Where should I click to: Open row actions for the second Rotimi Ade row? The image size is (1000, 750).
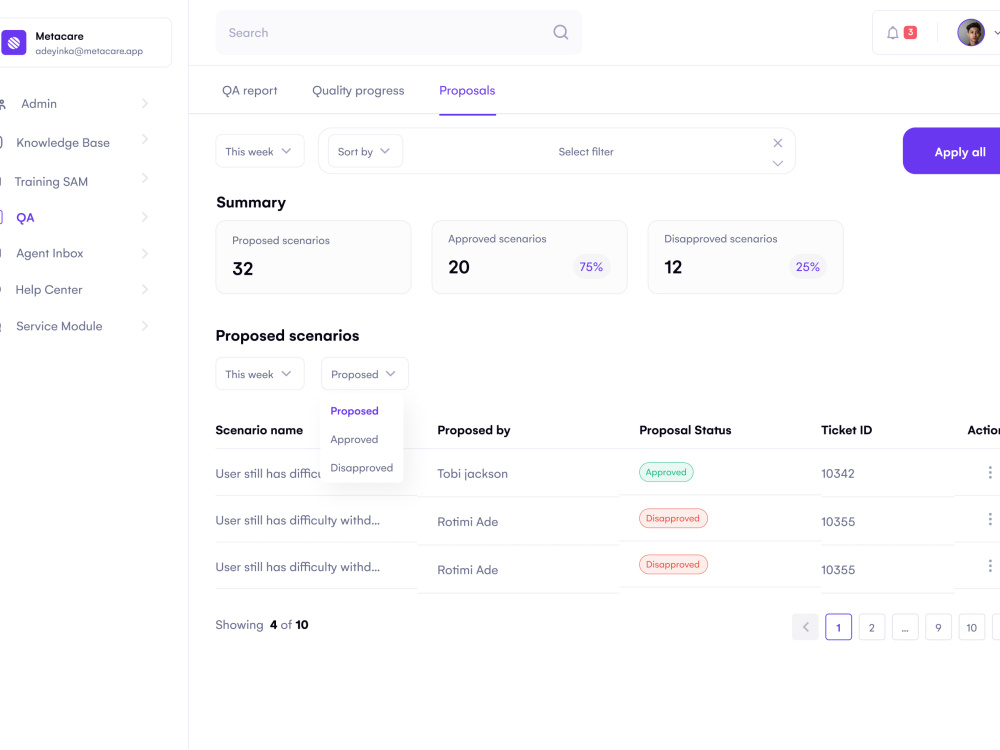(x=990, y=519)
